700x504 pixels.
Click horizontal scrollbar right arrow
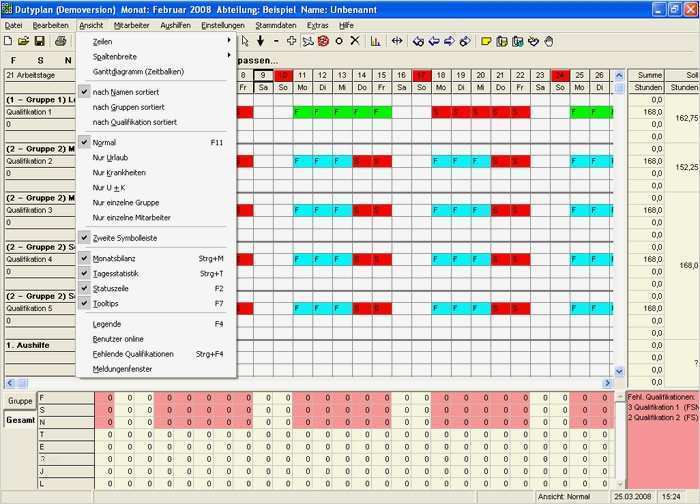click(607, 383)
